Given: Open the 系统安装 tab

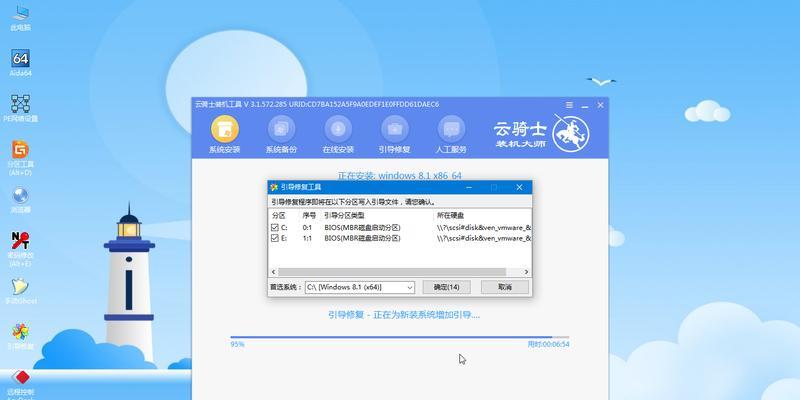Looking at the screenshot, I should (x=224, y=135).
